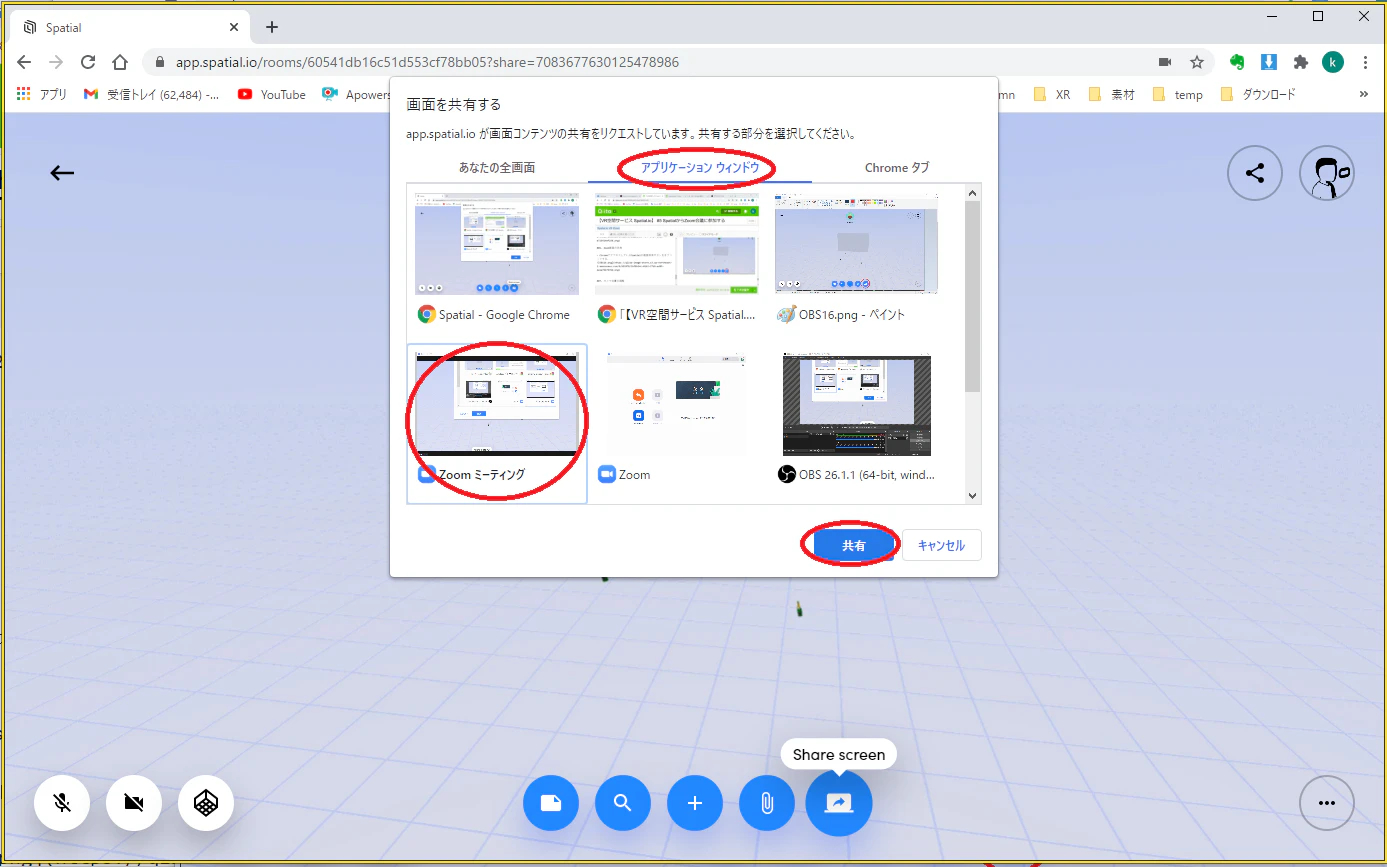Open the attachment paperclip icon
The width and height of the screenshot is (1387, 867).
click(x=767, y=803)
